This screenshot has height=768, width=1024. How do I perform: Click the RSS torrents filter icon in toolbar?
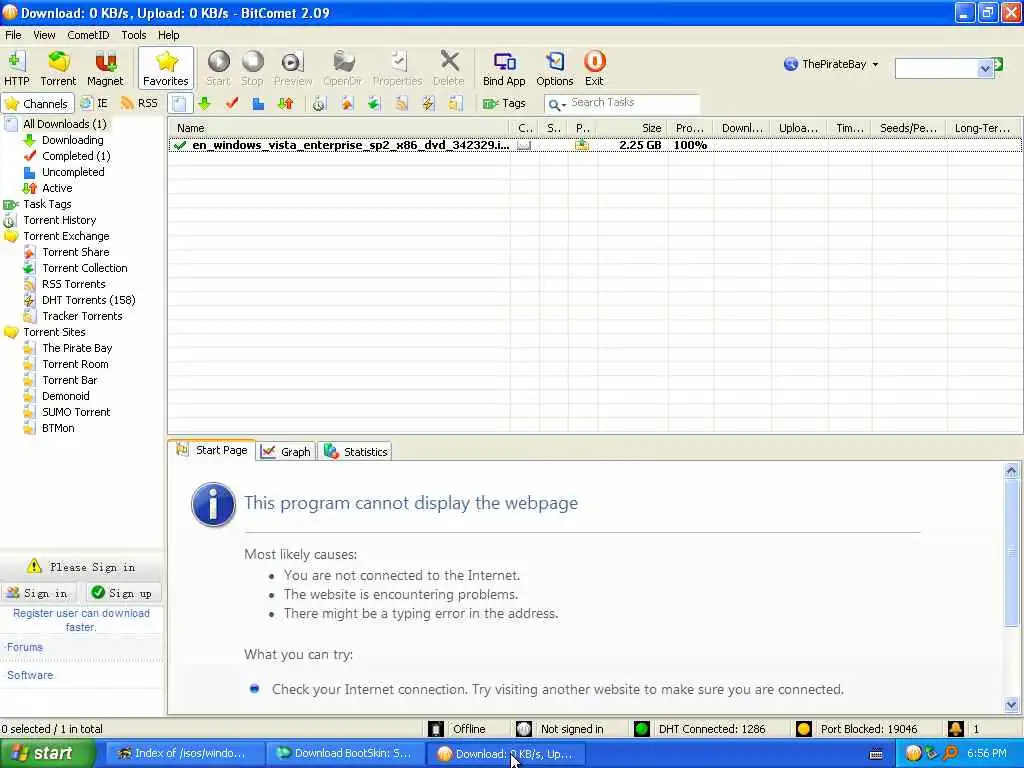point(401,103)
